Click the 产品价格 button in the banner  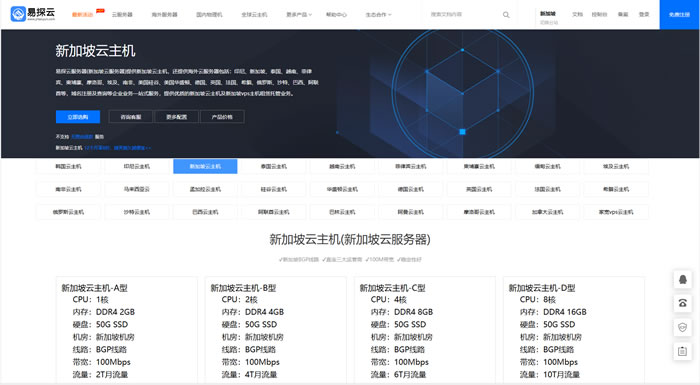click(x=222, y=117)
